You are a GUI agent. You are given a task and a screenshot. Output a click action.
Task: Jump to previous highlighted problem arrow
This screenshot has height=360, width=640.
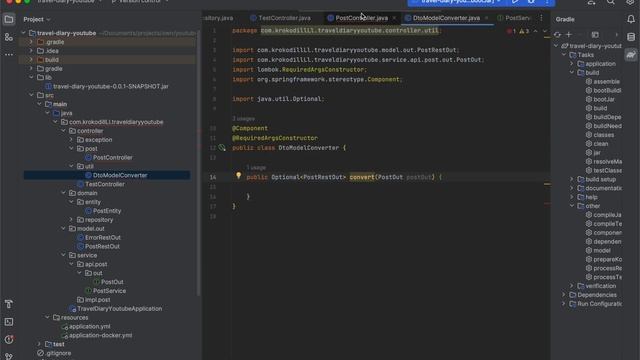point(535,31)
